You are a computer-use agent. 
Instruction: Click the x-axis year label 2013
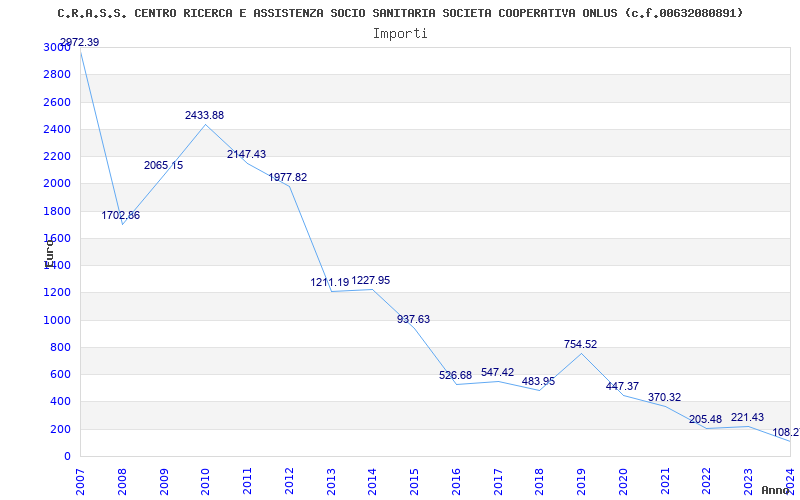[x=331, y=482]
